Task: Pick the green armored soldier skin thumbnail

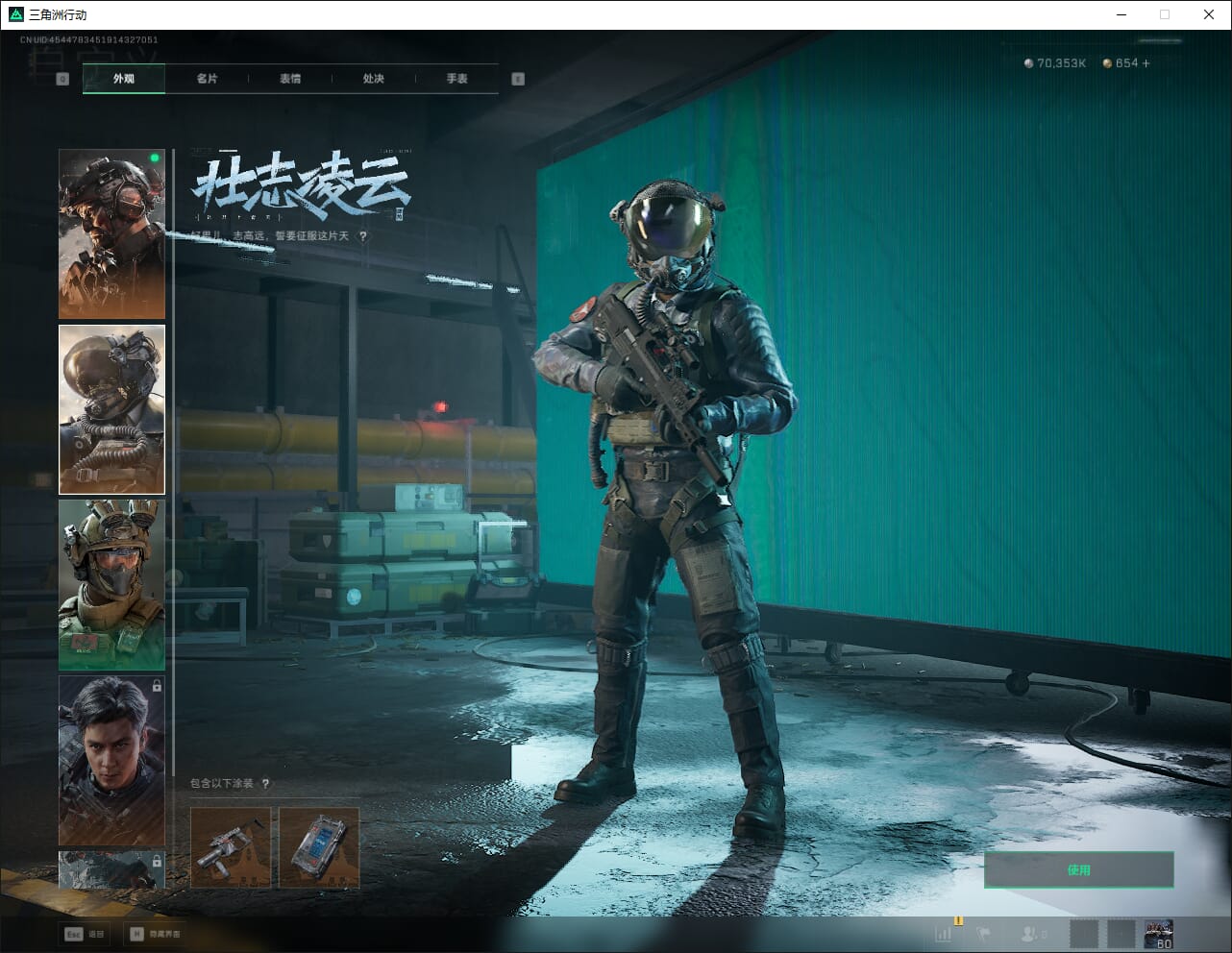Action: pos(111,584)
